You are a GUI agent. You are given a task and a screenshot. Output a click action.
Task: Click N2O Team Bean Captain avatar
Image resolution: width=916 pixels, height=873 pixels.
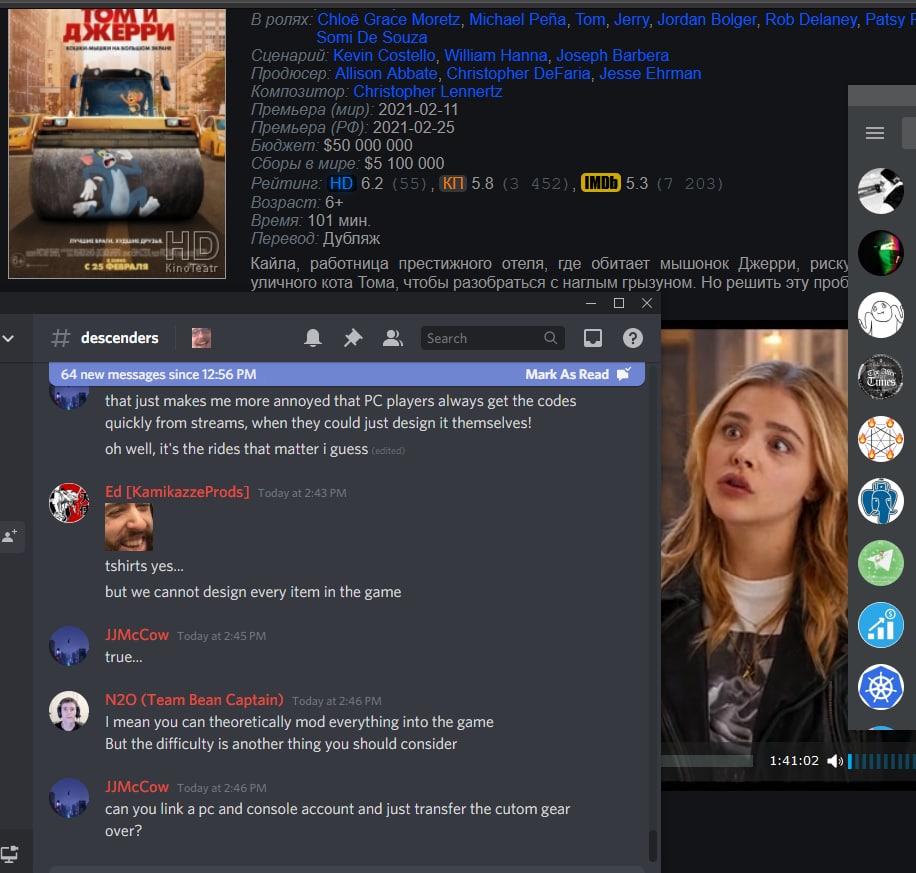pos(69,711)
